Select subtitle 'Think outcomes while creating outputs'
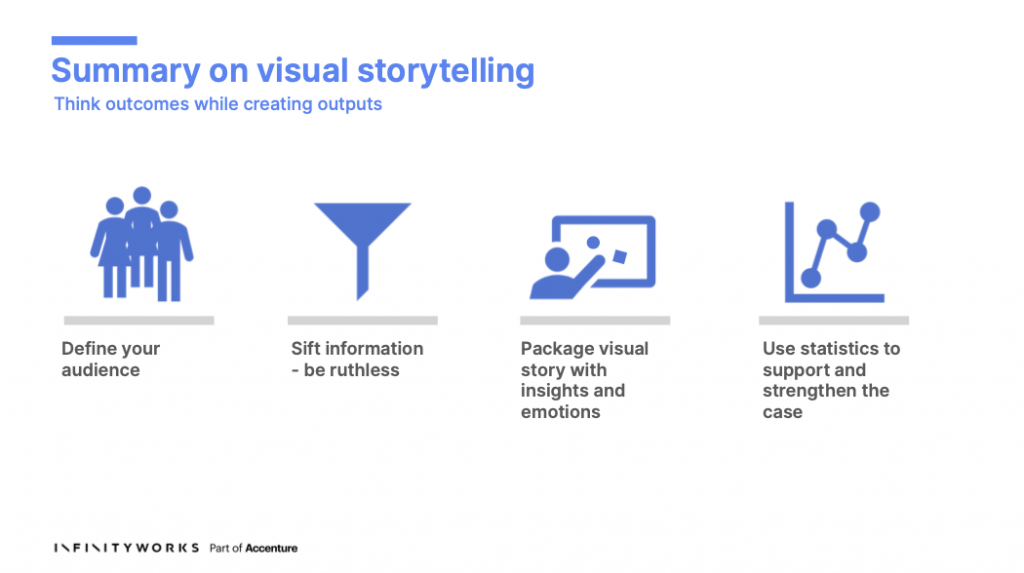Screen dimensions: 1024x573 (217, 104)
